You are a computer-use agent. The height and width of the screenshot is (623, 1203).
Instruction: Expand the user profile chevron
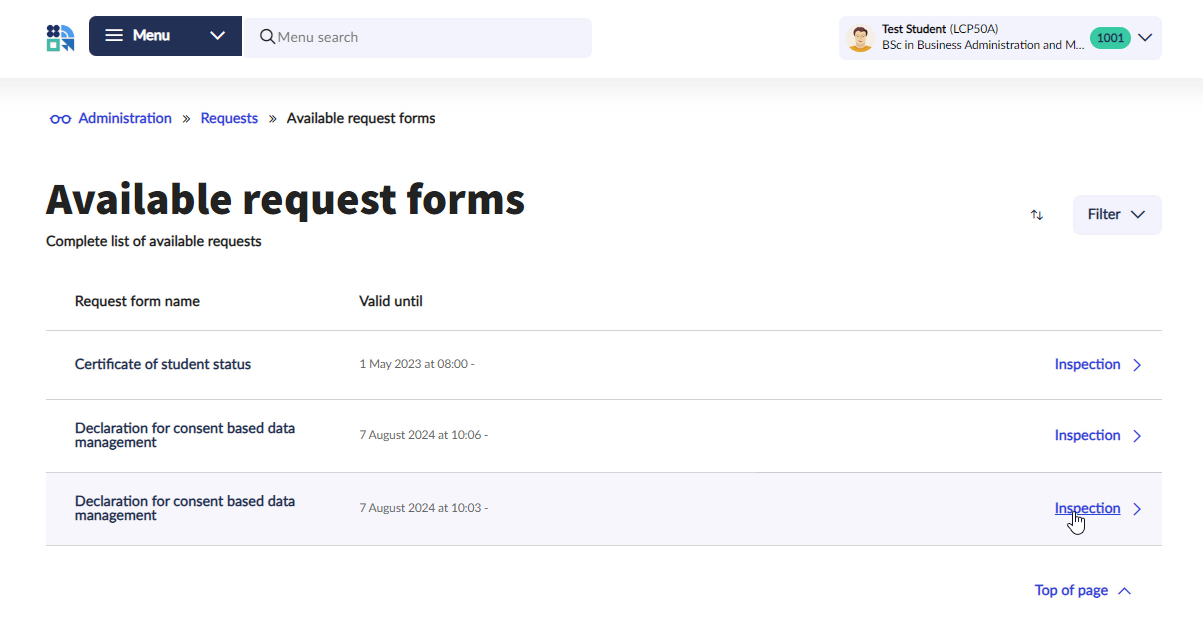[1146, 38]
